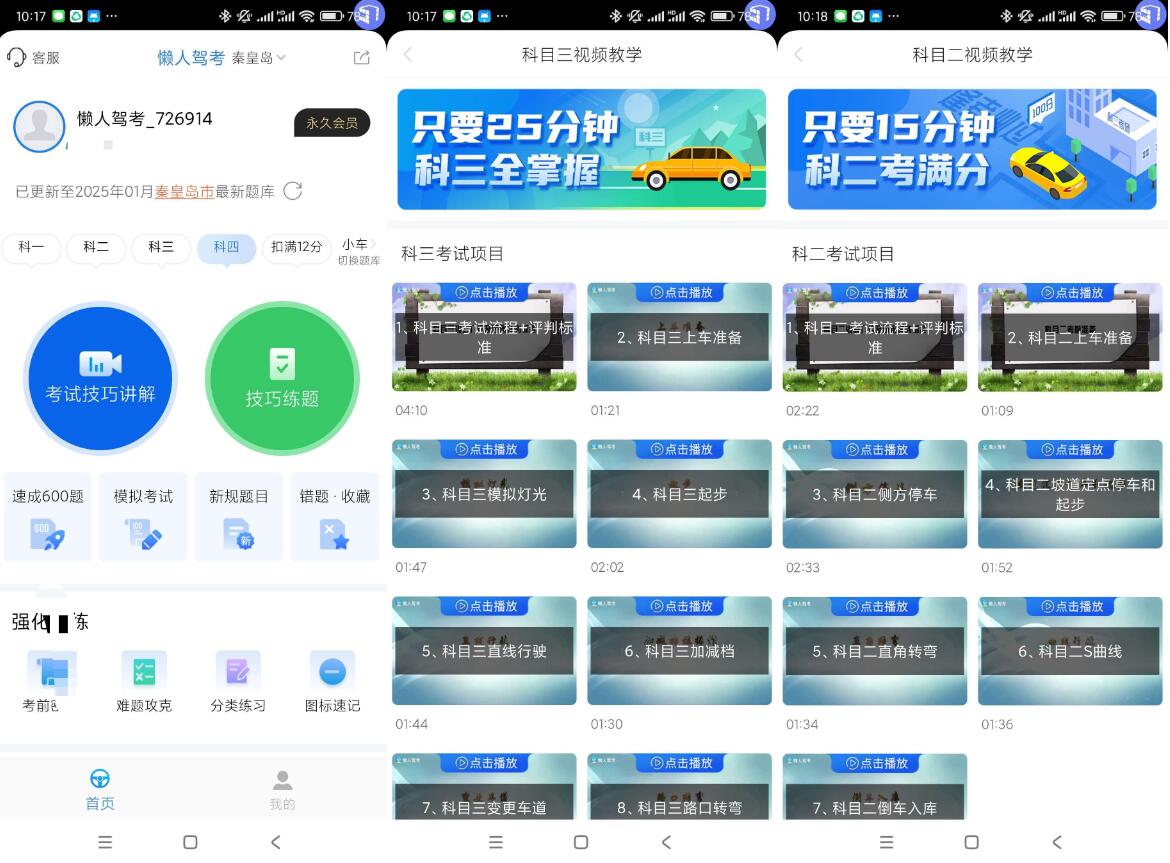Image resolution: width=1170 pixels, height=863 pixels.
Task: Tap the 图标速记 sign memorization icon
Action: click(x=331, y=672)
